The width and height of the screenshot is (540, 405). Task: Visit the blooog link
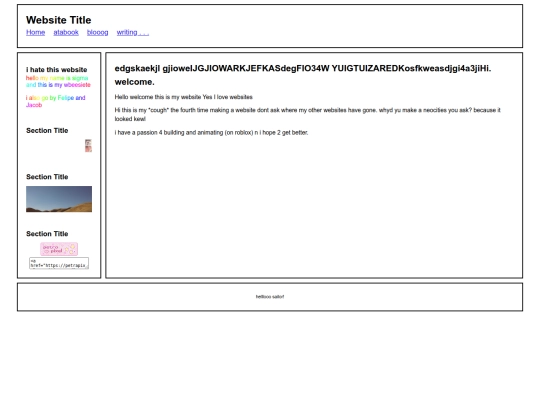(x=97, y=32)
